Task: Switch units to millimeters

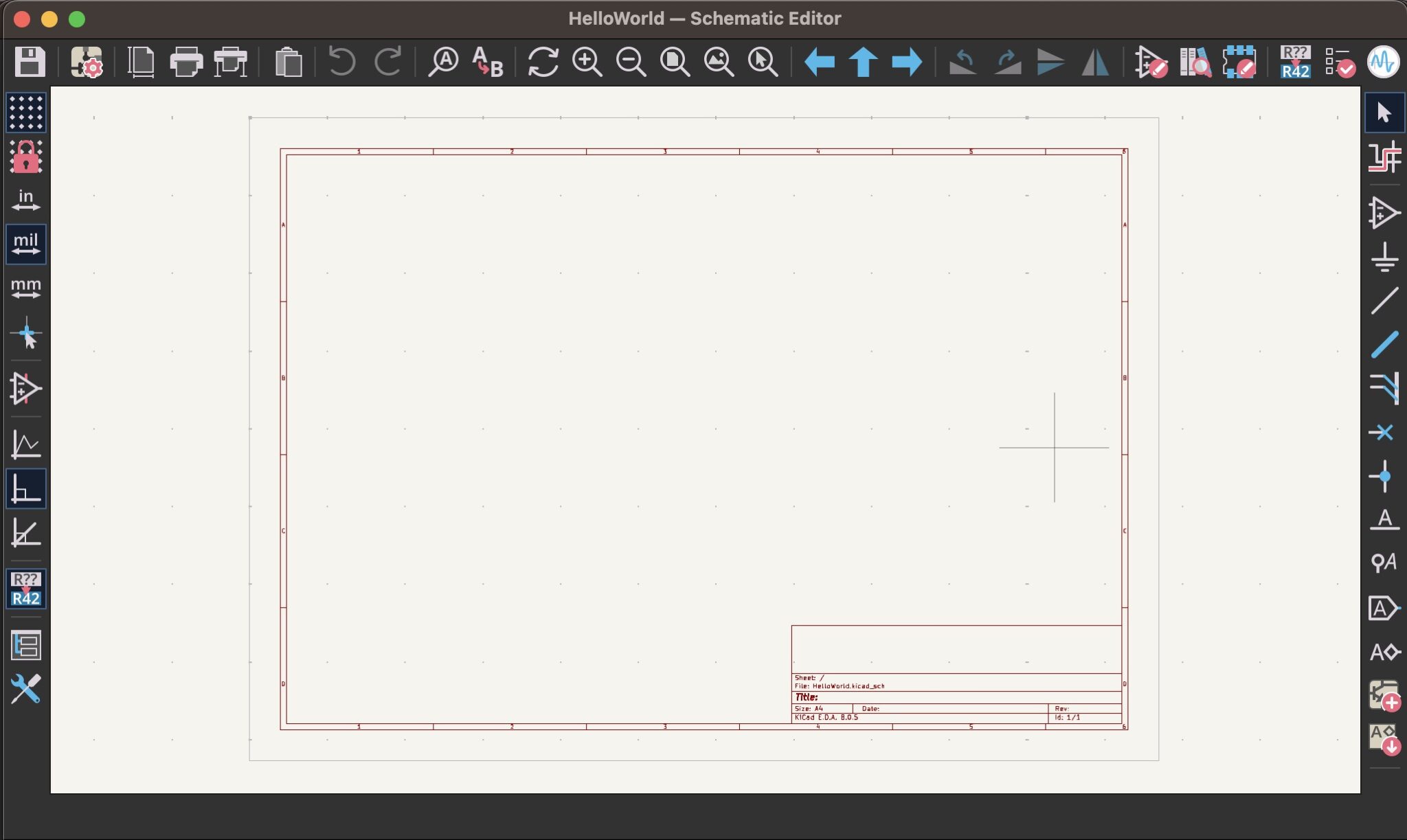Action: pos(26,288)
